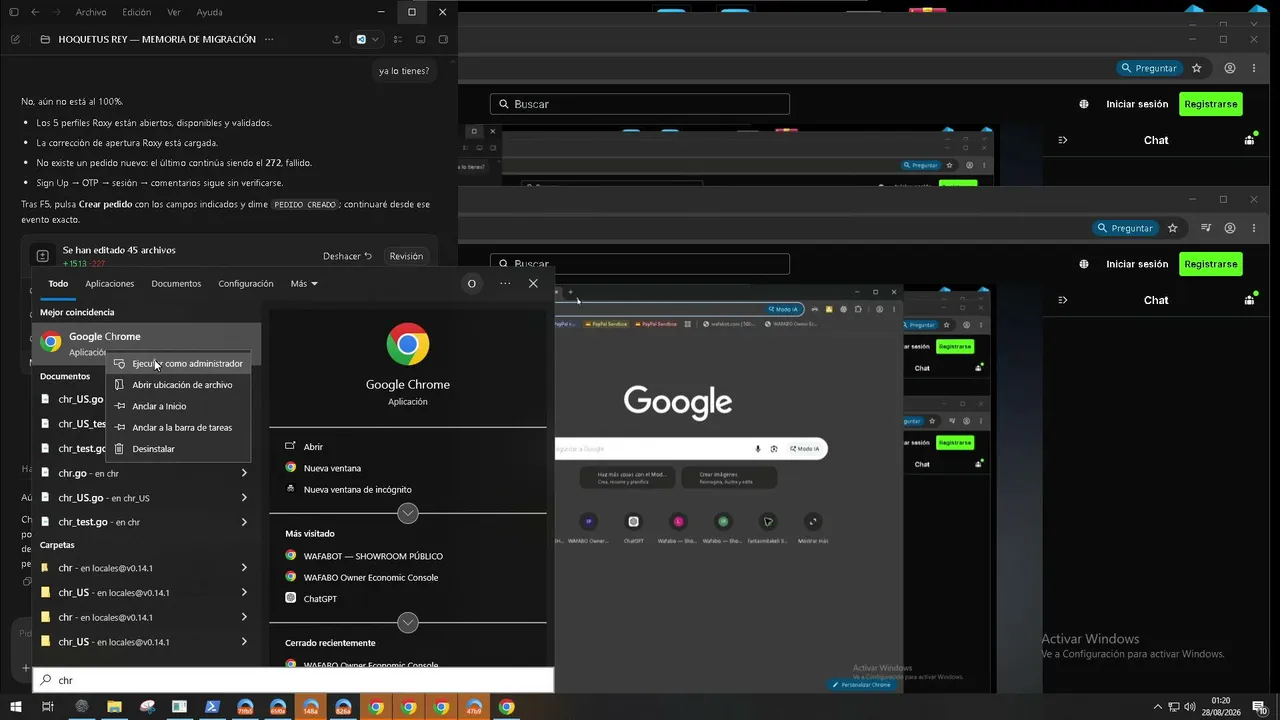Click the Google search box on the New Tab page
The height and width of the screenshot is (720, 1280).
point(691,449)
